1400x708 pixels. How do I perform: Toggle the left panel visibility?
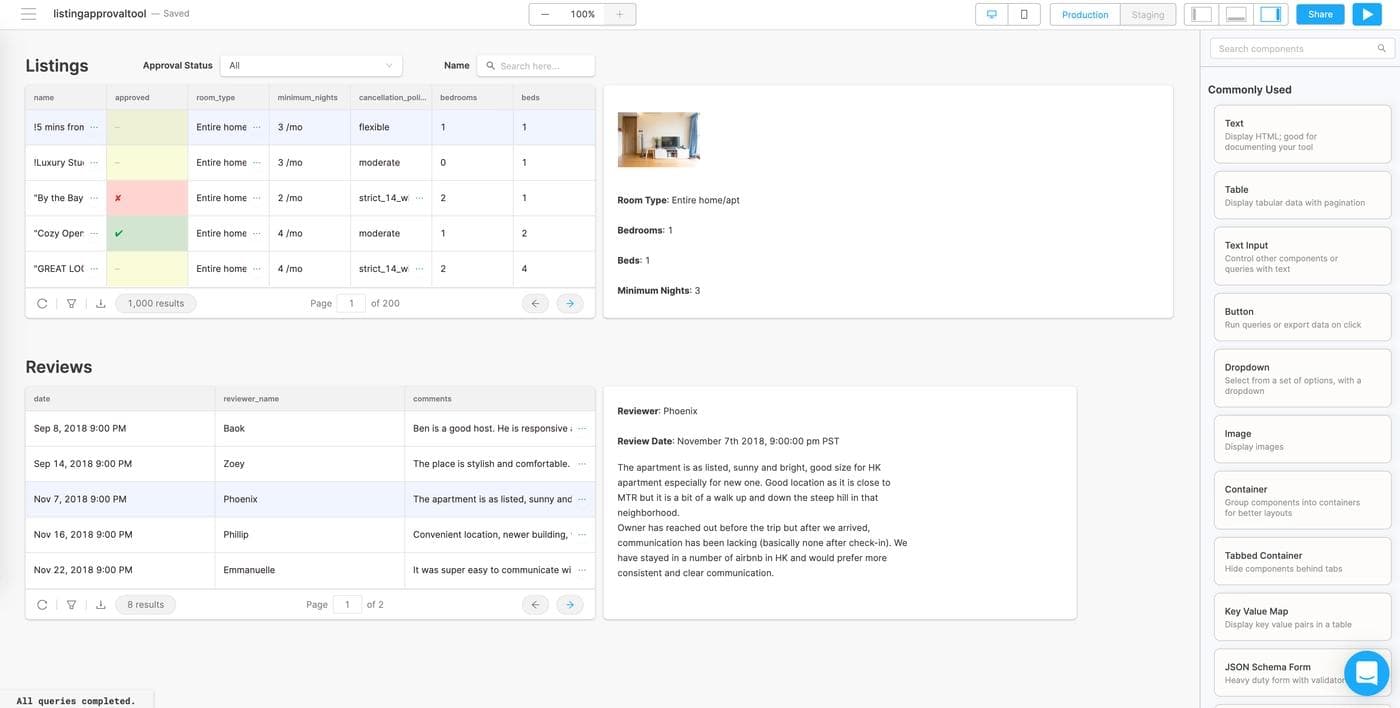(1202, 14)
